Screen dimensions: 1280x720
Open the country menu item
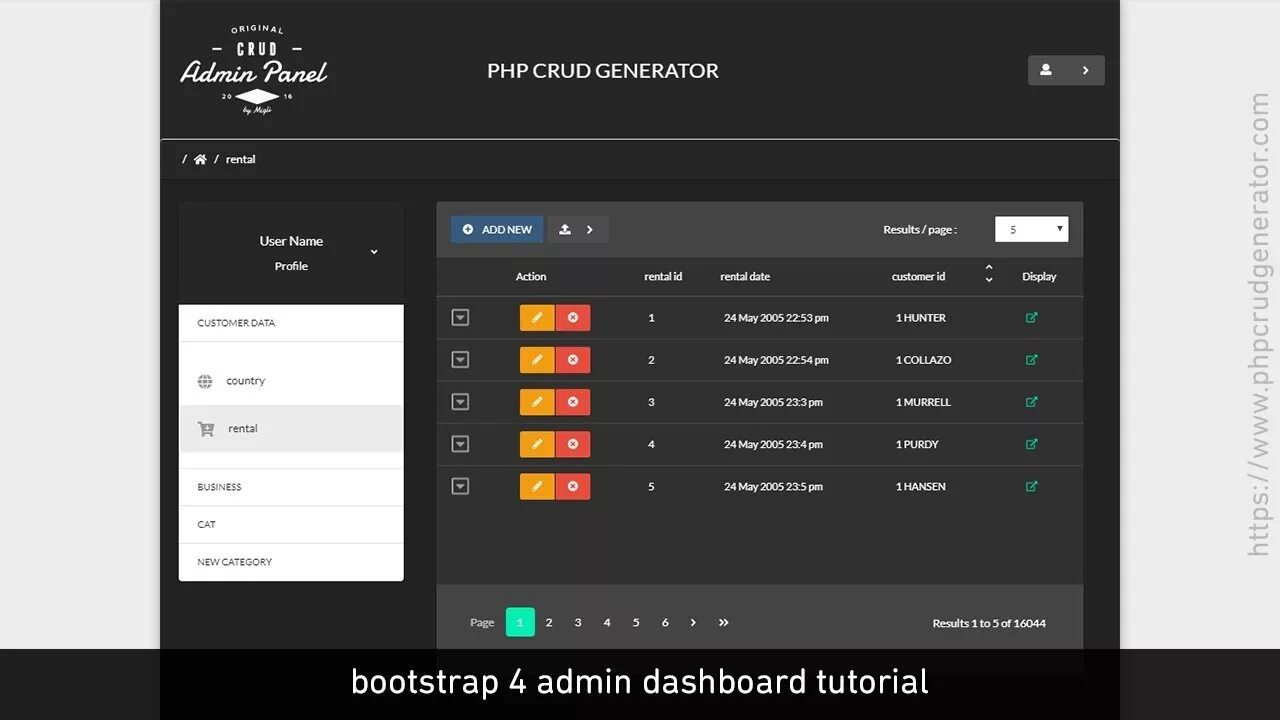(x=291, y=381)
